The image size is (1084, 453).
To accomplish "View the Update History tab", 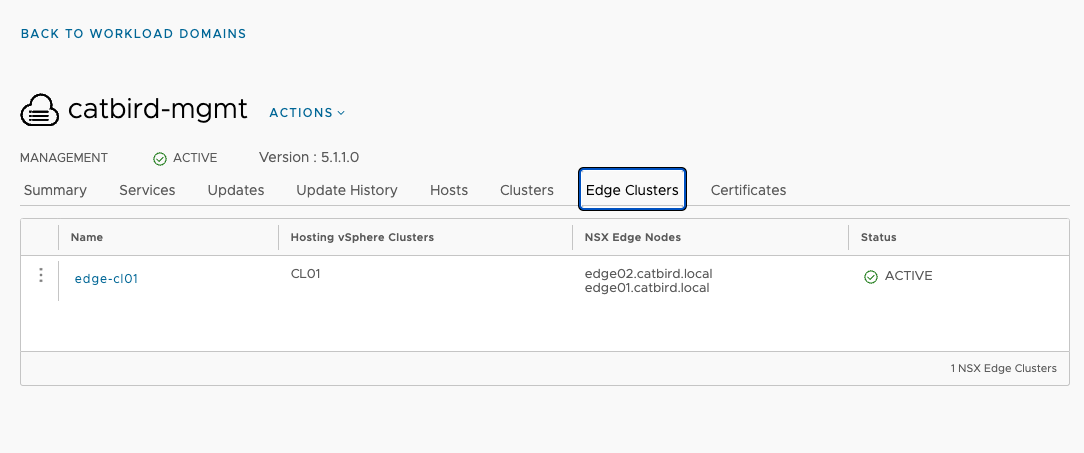I will pyautogui.click(x=347, y=190).
